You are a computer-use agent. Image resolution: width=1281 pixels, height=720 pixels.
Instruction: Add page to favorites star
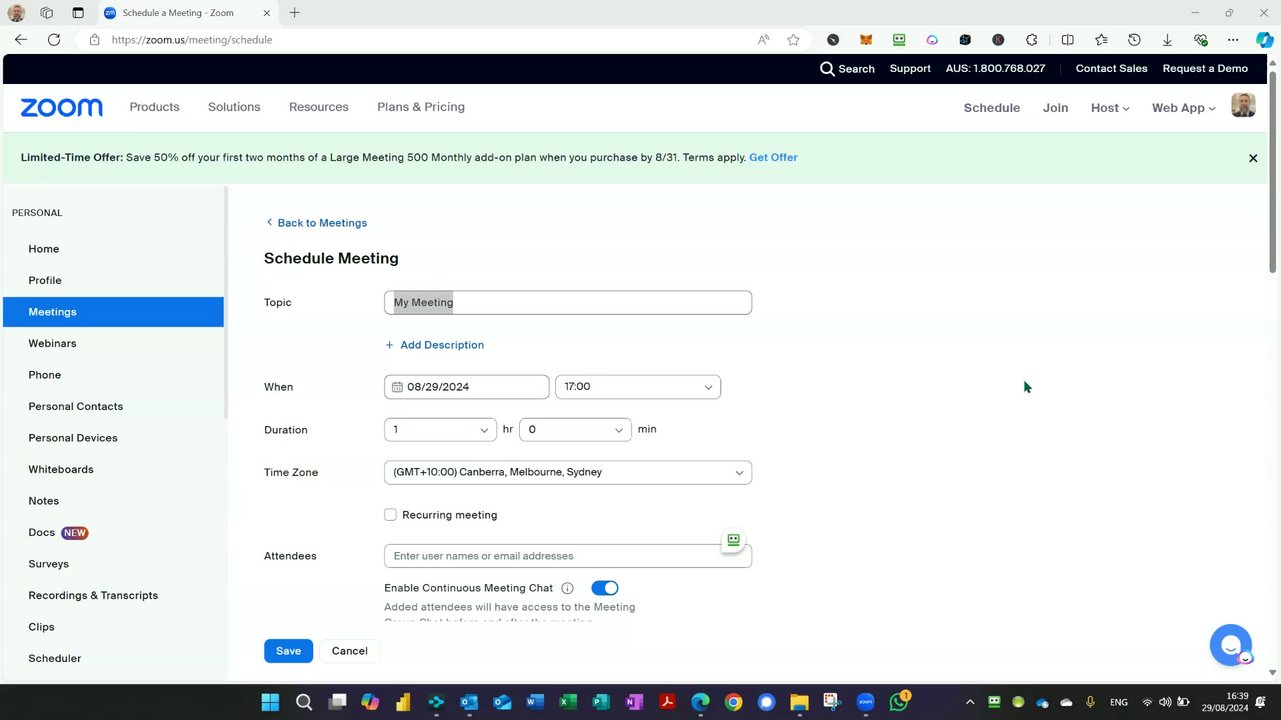pyautogui.click(x=793, y=40)
